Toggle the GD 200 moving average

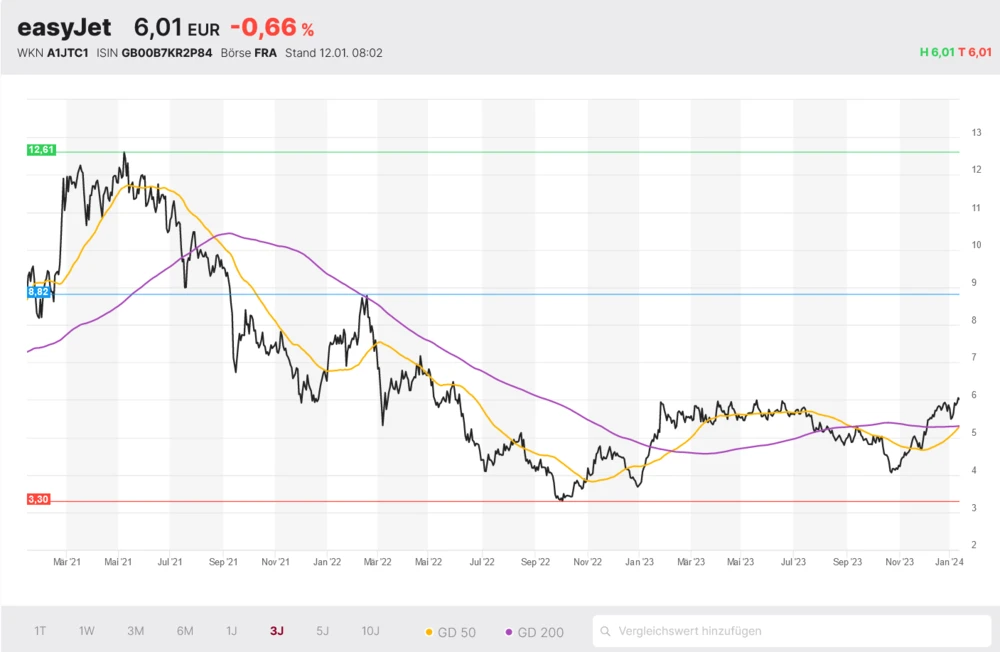click(534, 632)
